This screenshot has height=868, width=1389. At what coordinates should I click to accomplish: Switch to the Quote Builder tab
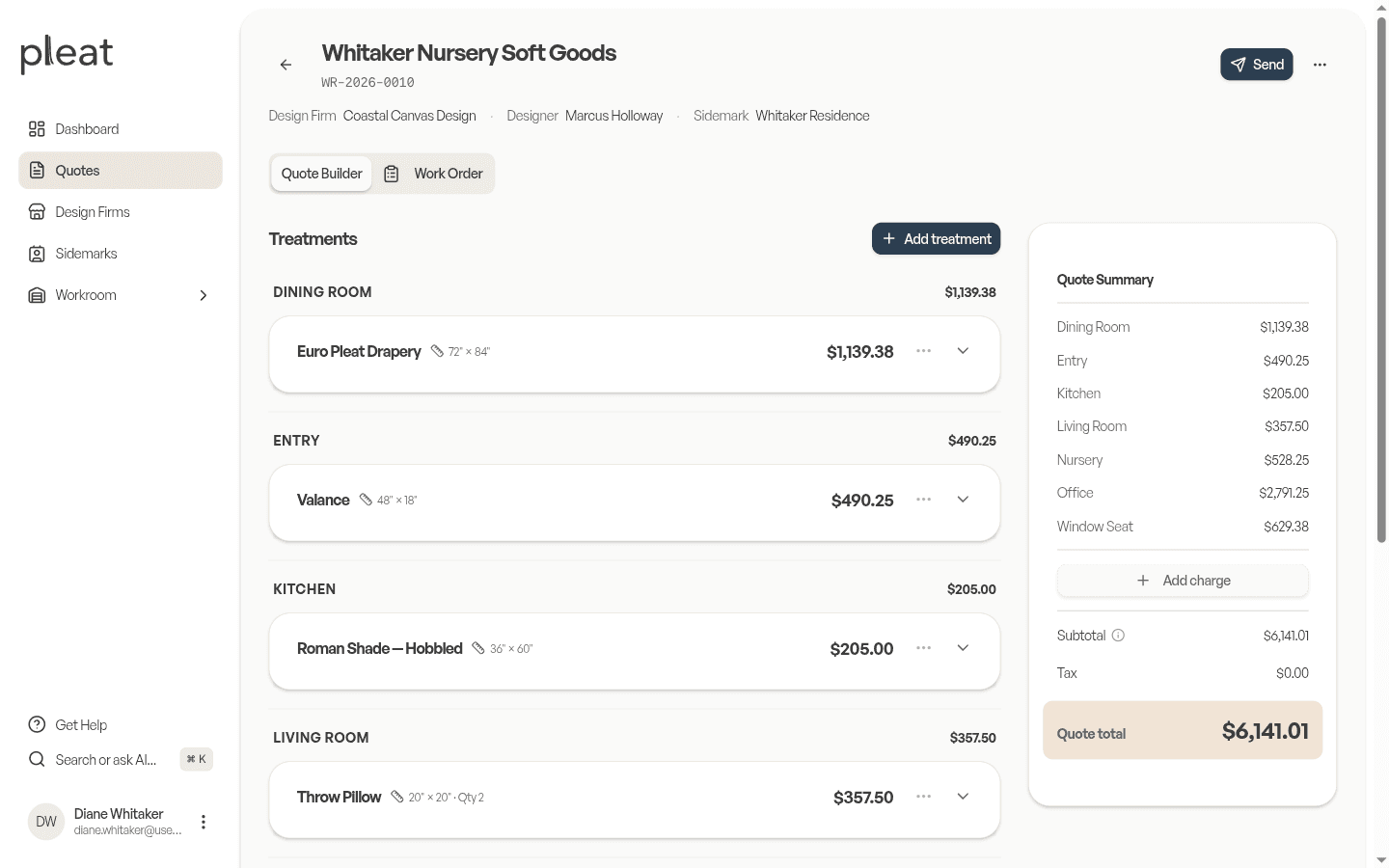[321, 174]
